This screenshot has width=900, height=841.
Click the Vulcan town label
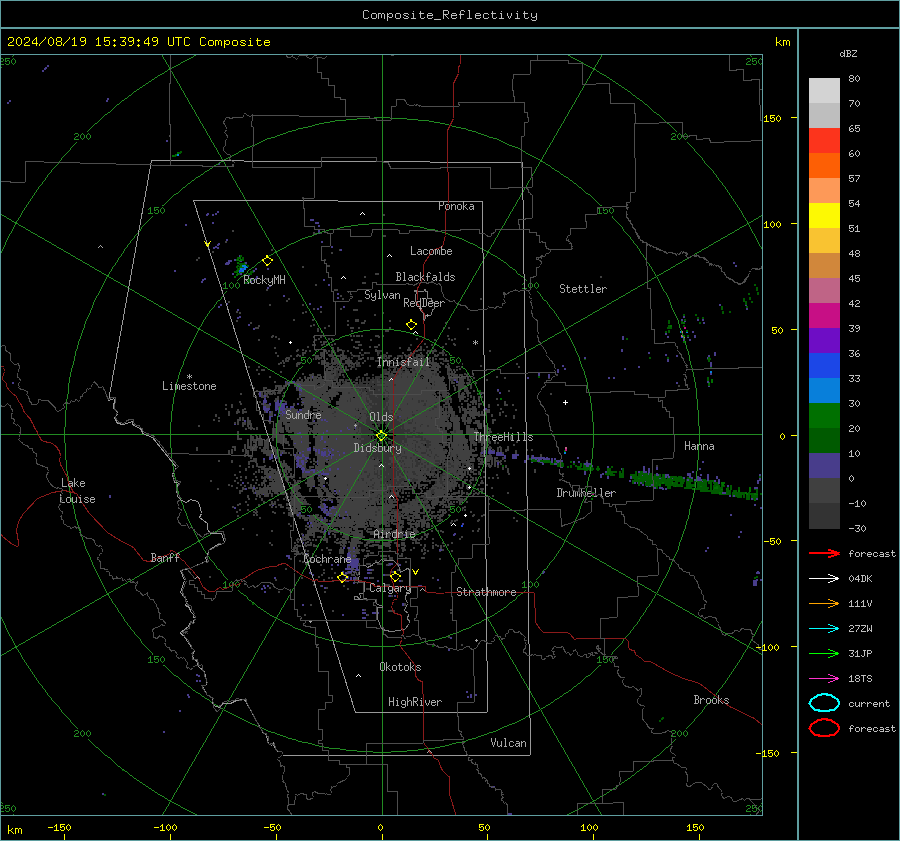point(508,743)
